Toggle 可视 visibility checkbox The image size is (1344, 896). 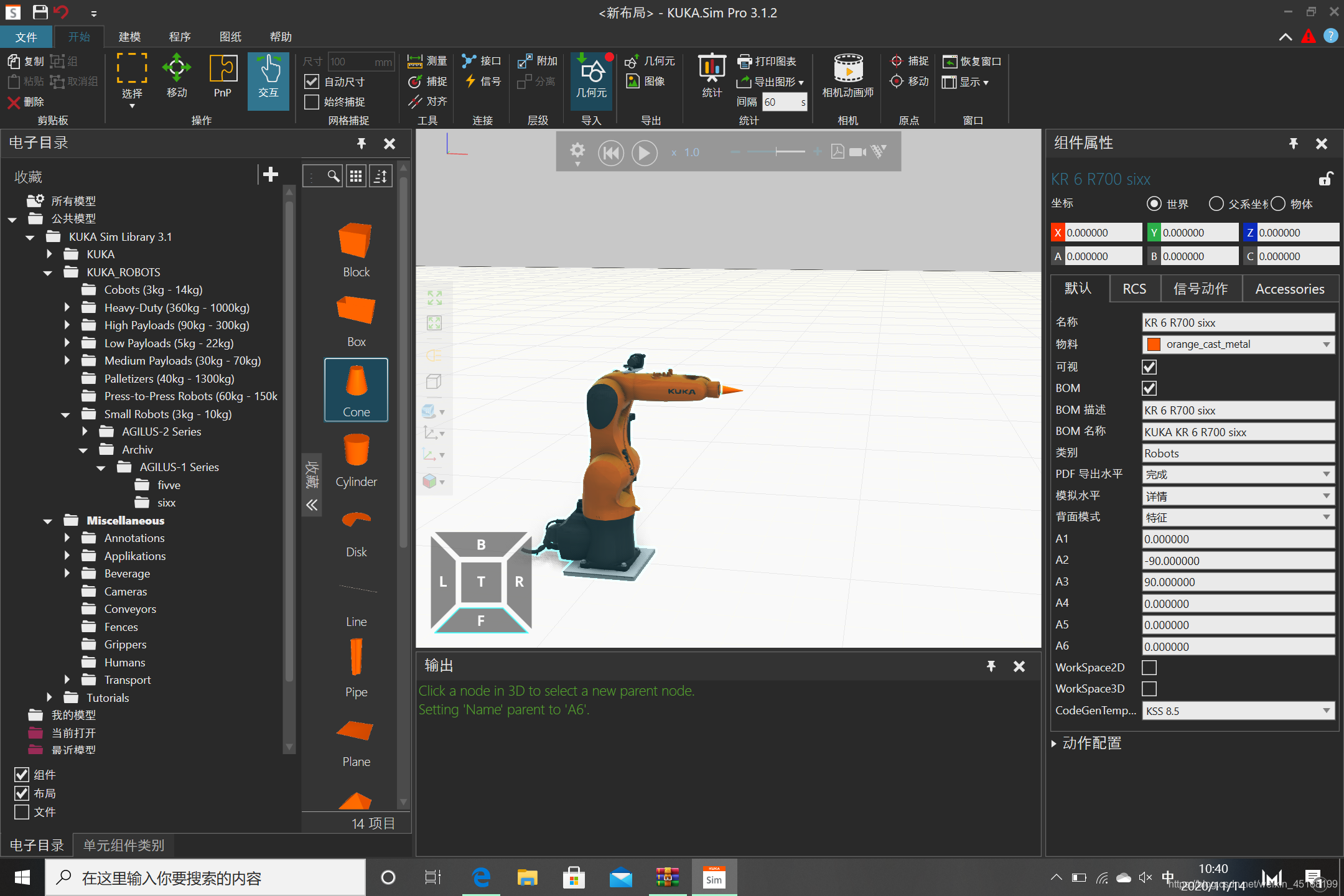(1149, 367)
